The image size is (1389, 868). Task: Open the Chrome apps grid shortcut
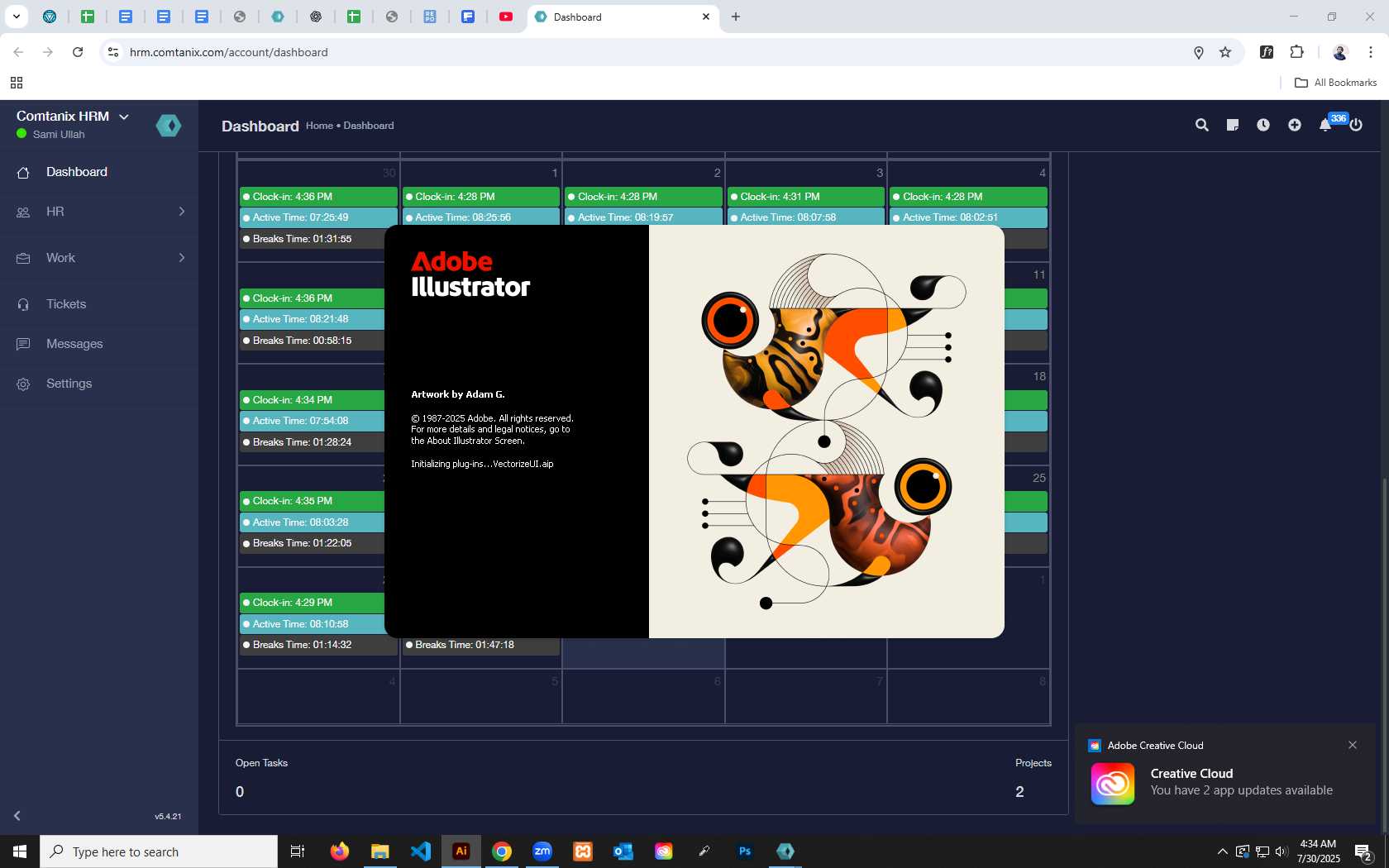(17, 83)
